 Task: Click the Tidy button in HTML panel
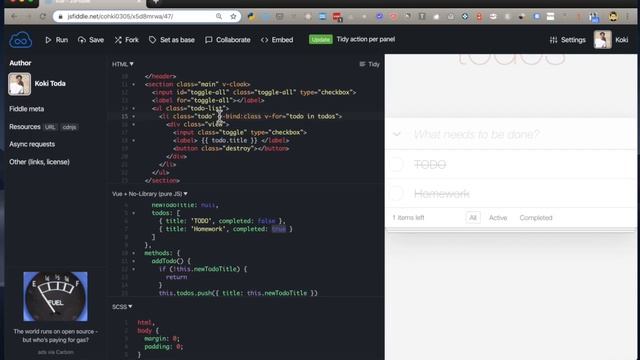point(369,64)
